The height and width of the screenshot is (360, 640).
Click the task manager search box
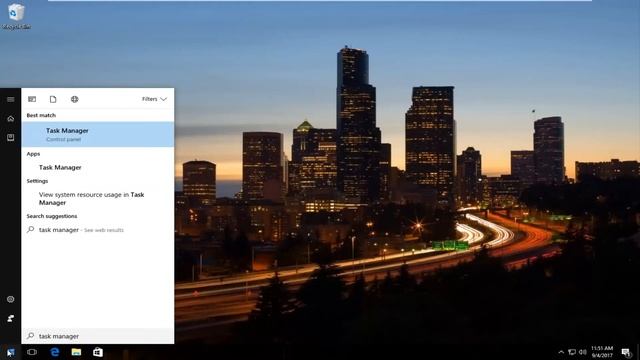tap(98, 336)
